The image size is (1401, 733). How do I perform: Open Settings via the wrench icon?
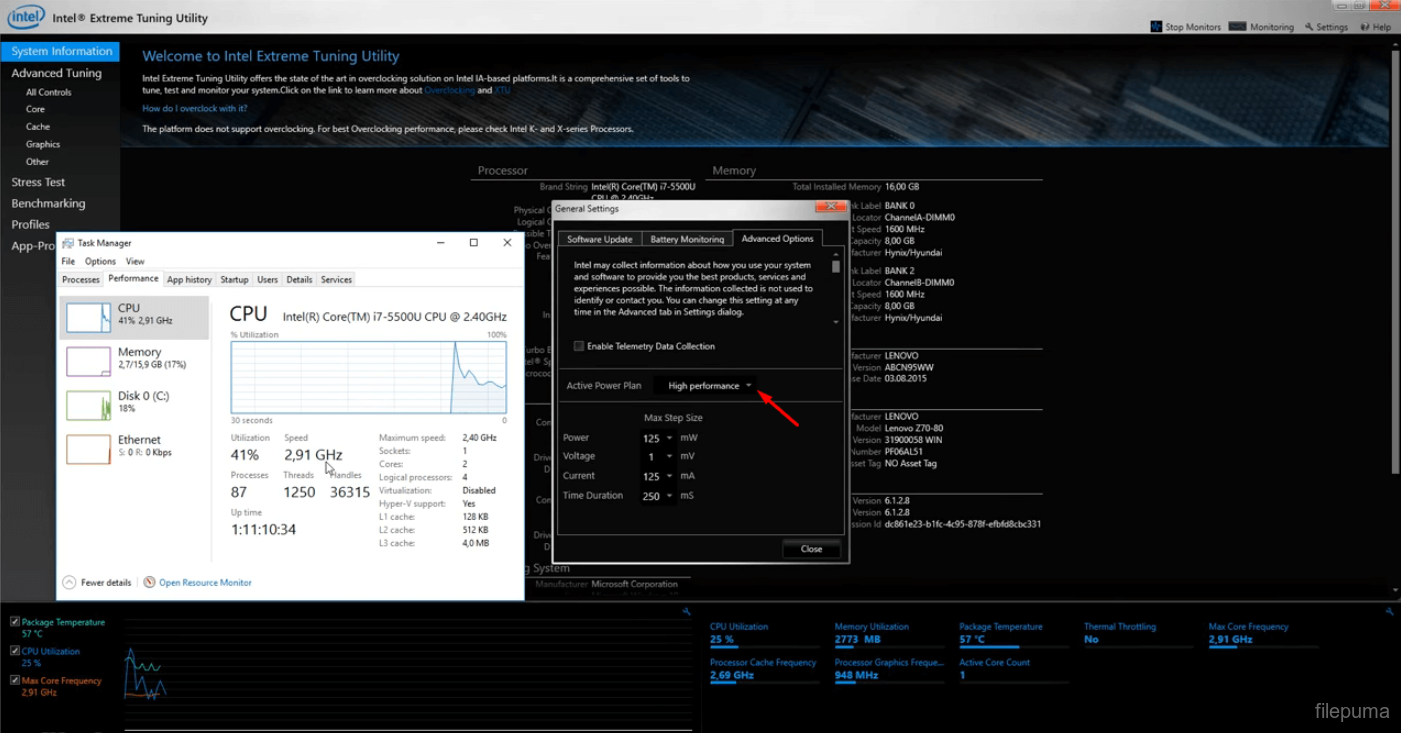click(x=1309, y=27)
